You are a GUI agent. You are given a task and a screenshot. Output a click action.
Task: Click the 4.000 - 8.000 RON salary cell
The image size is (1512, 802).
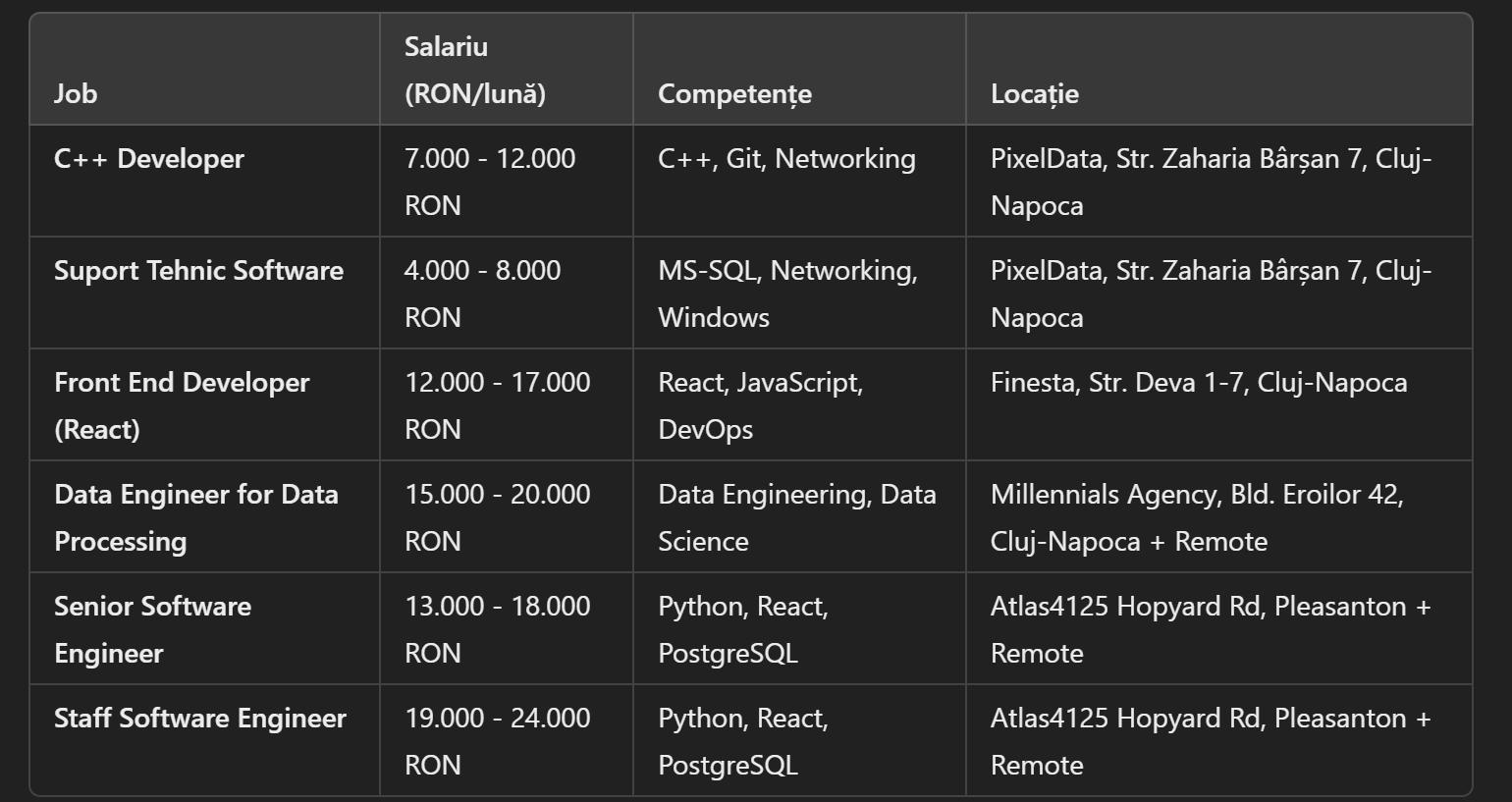click(482, 294)
